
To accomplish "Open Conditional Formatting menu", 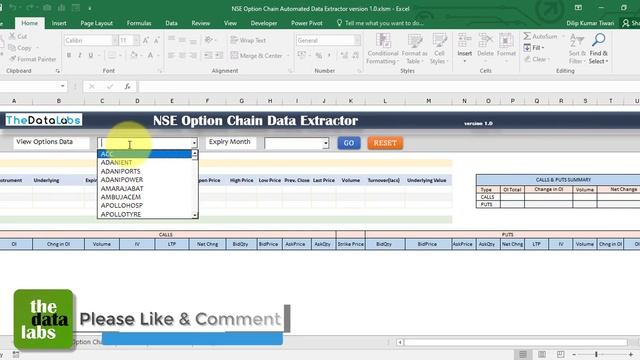I will tap(382, 49).
